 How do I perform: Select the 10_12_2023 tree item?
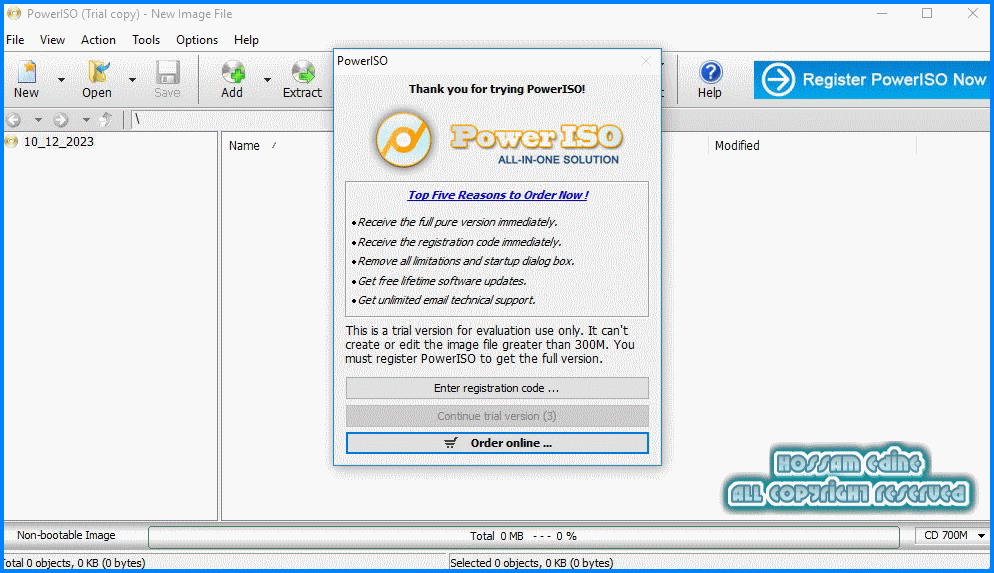pyautogui.click(x=58, y=142)
